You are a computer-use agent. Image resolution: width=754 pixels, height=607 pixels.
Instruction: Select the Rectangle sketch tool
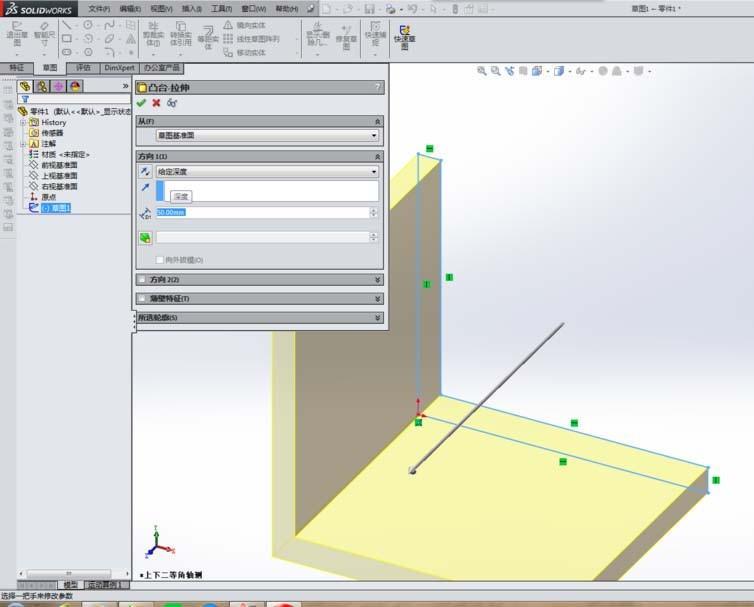click(67, 38)
